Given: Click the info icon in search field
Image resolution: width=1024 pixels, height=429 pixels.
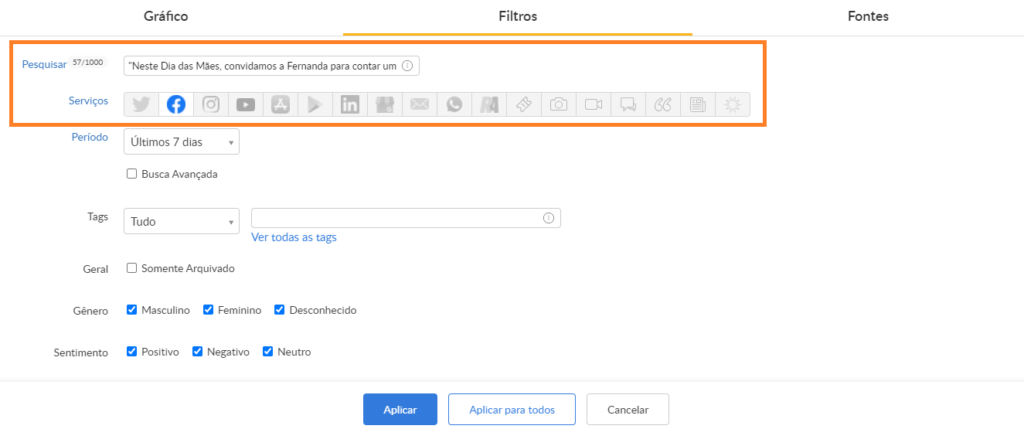Looking at the screenshot, I should click(407, 66).
